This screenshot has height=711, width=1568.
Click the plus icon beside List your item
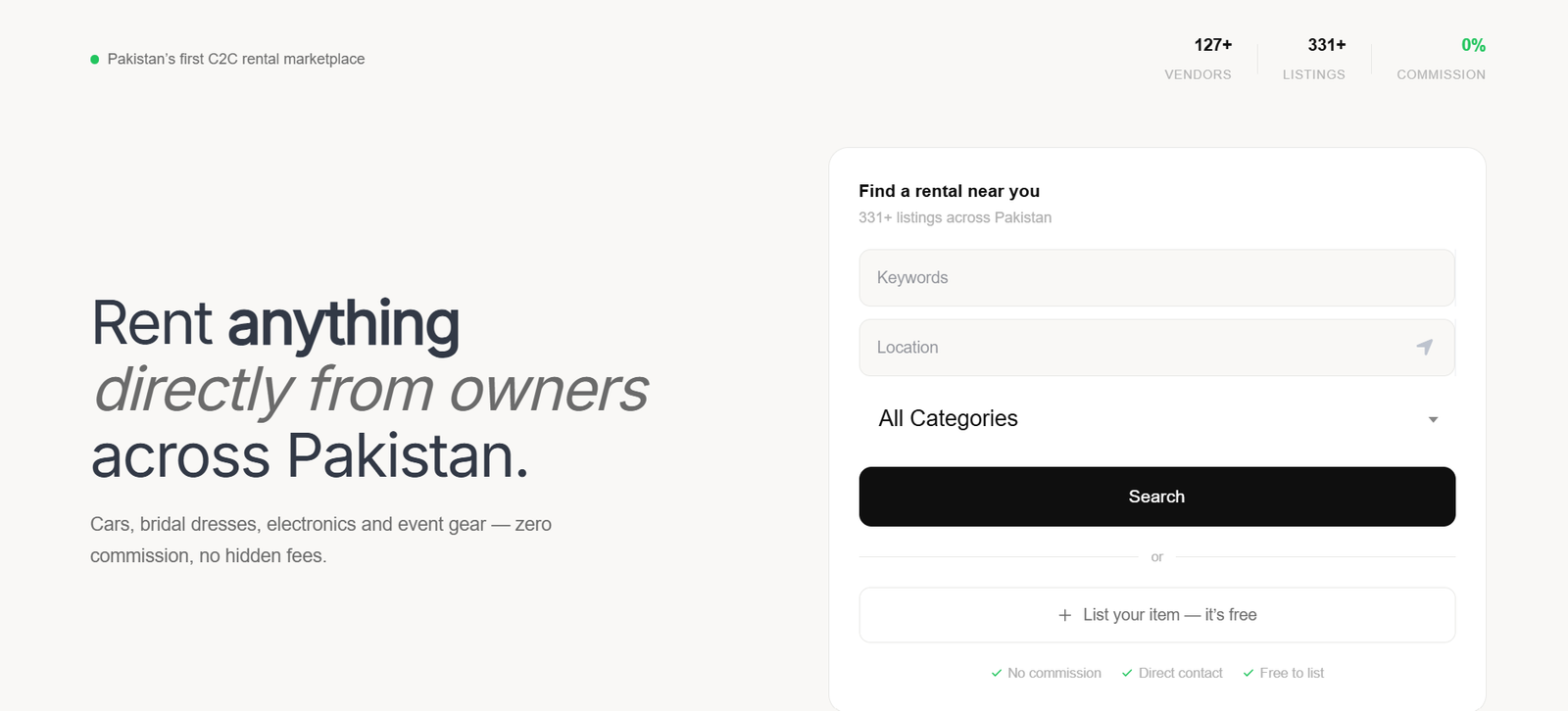coord(1065,615)
